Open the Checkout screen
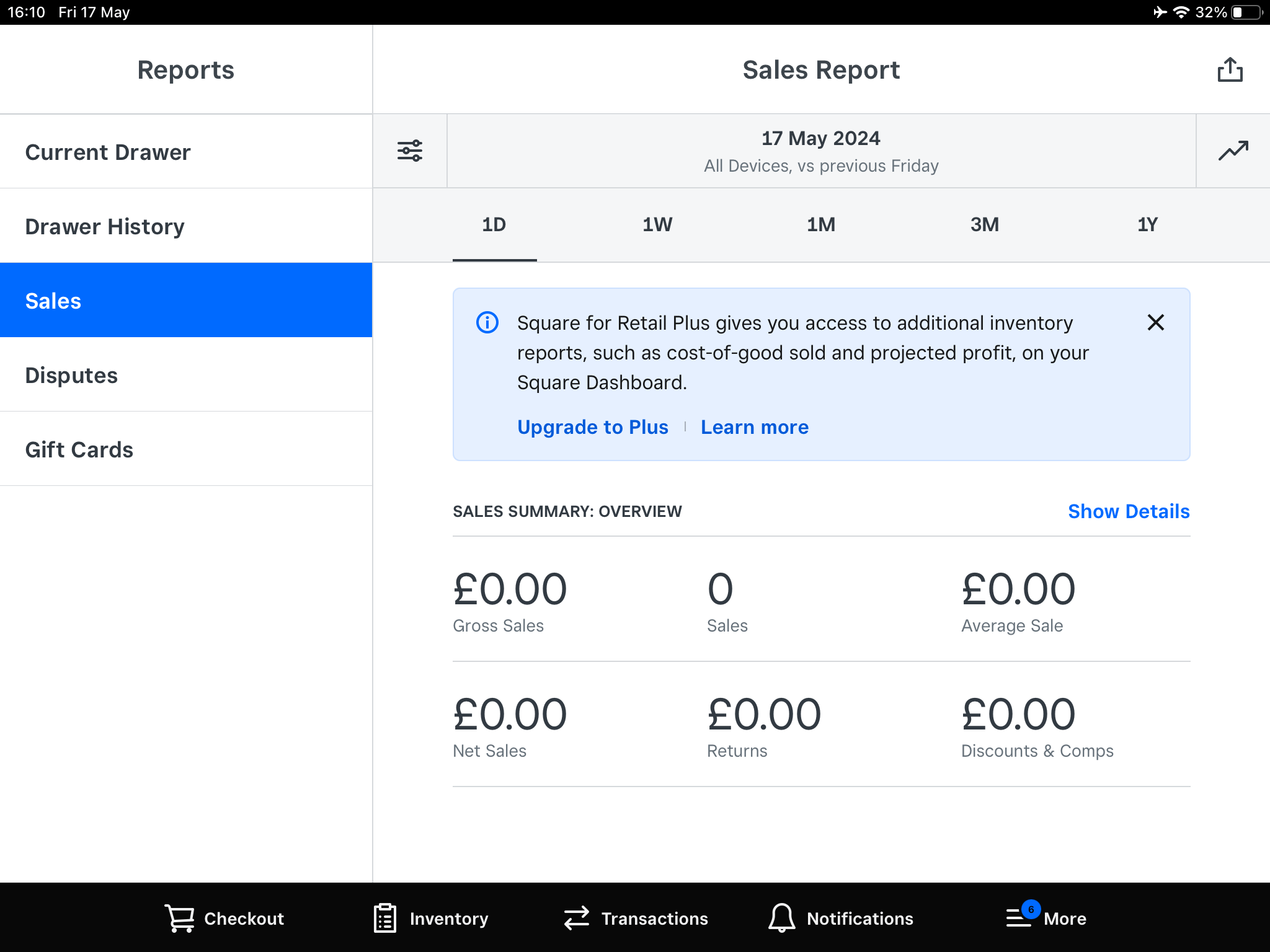 (x=224, y=919)
